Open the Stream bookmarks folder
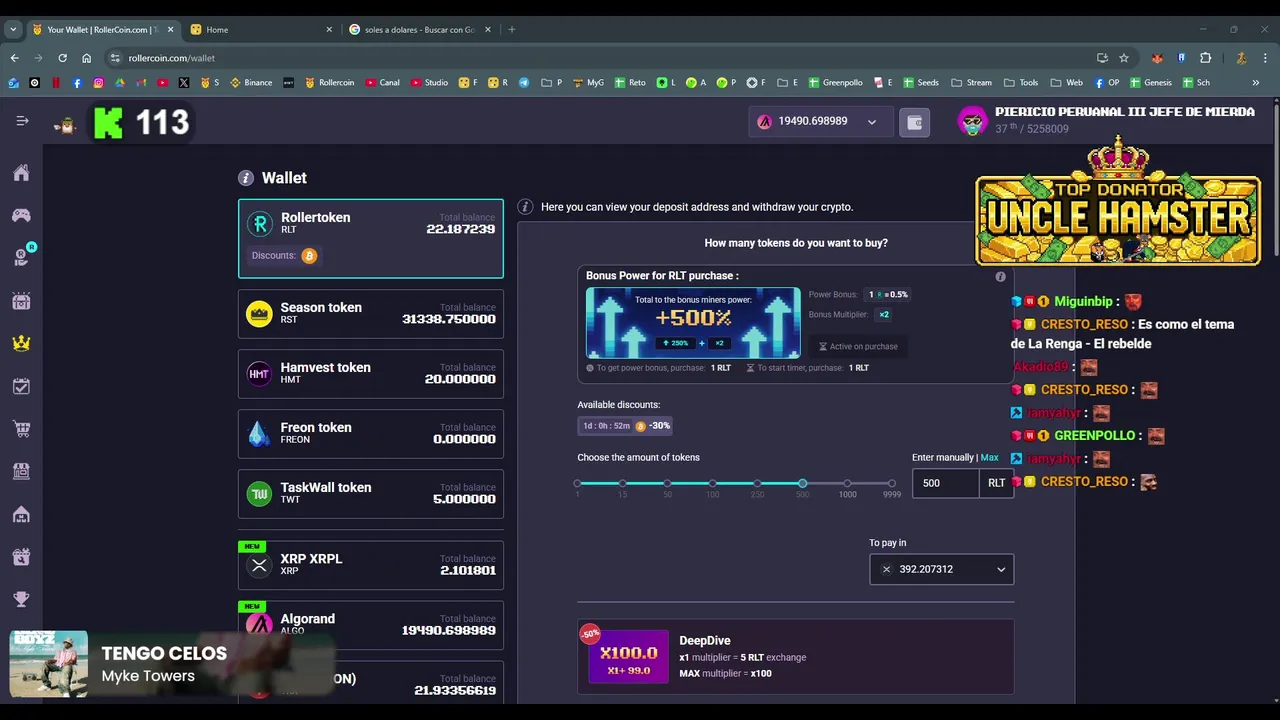This screenshot has width=1280, height=720. pos(971,83)
